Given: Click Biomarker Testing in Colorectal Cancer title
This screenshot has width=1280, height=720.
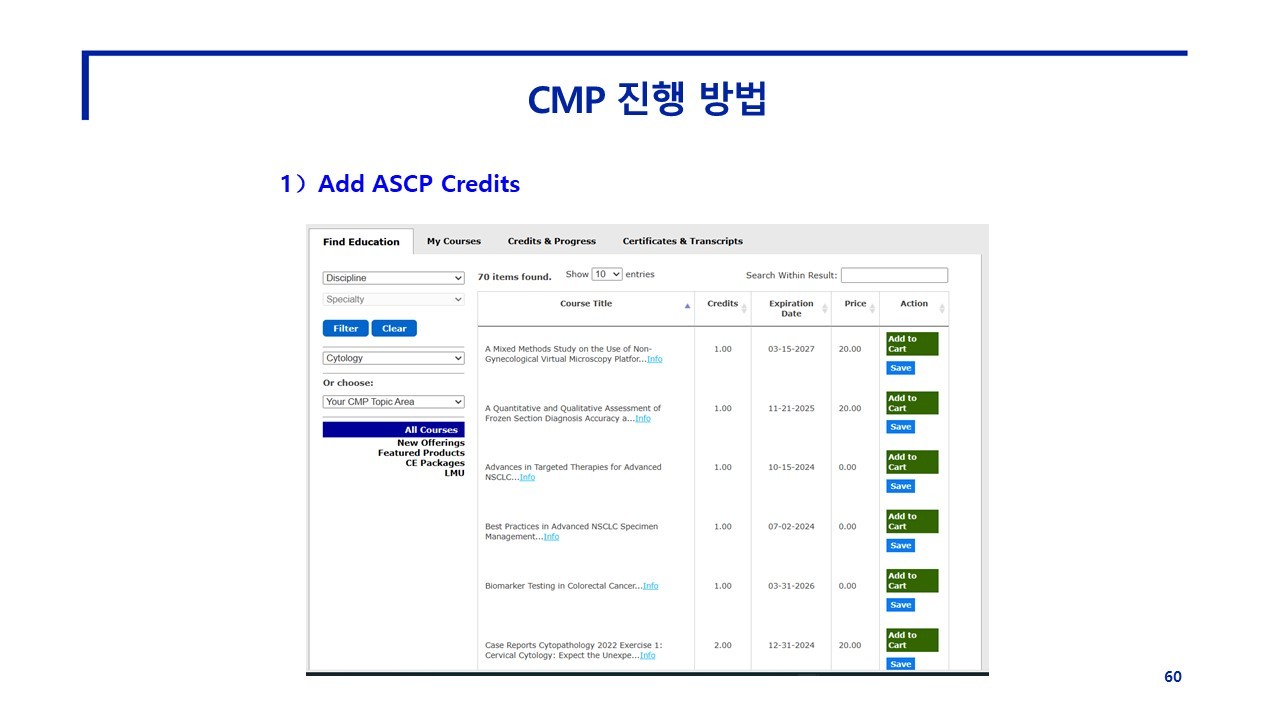Looking at the screenshot, I should point(562,586).
